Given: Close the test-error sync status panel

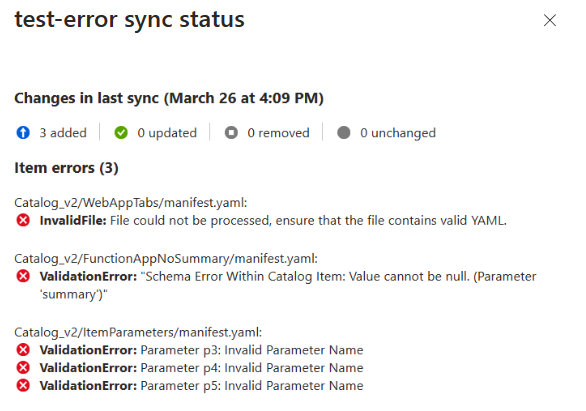Looking at the screenshot, I should point(550,20).
